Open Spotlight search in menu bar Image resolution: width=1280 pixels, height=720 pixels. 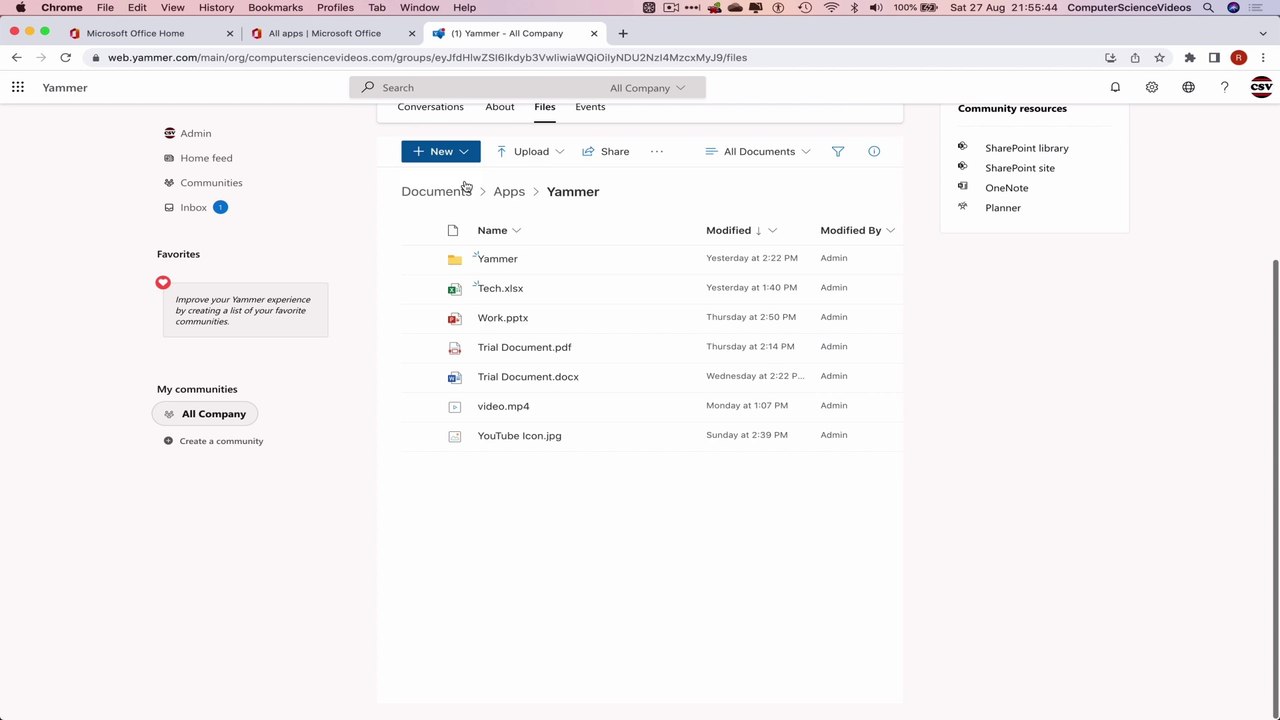tap(1208, 8)
